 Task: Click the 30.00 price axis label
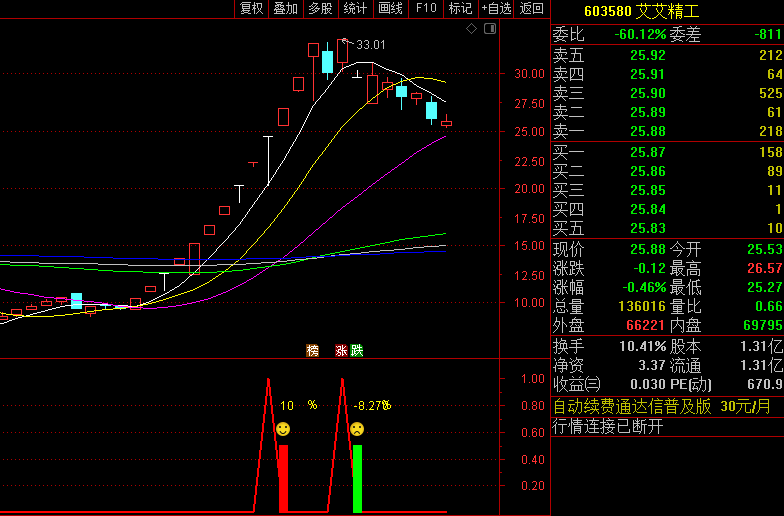tap(530, 74)
